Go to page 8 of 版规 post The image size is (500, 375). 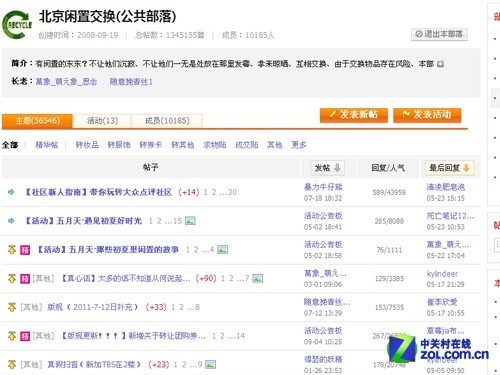click(x=197, y=307)
